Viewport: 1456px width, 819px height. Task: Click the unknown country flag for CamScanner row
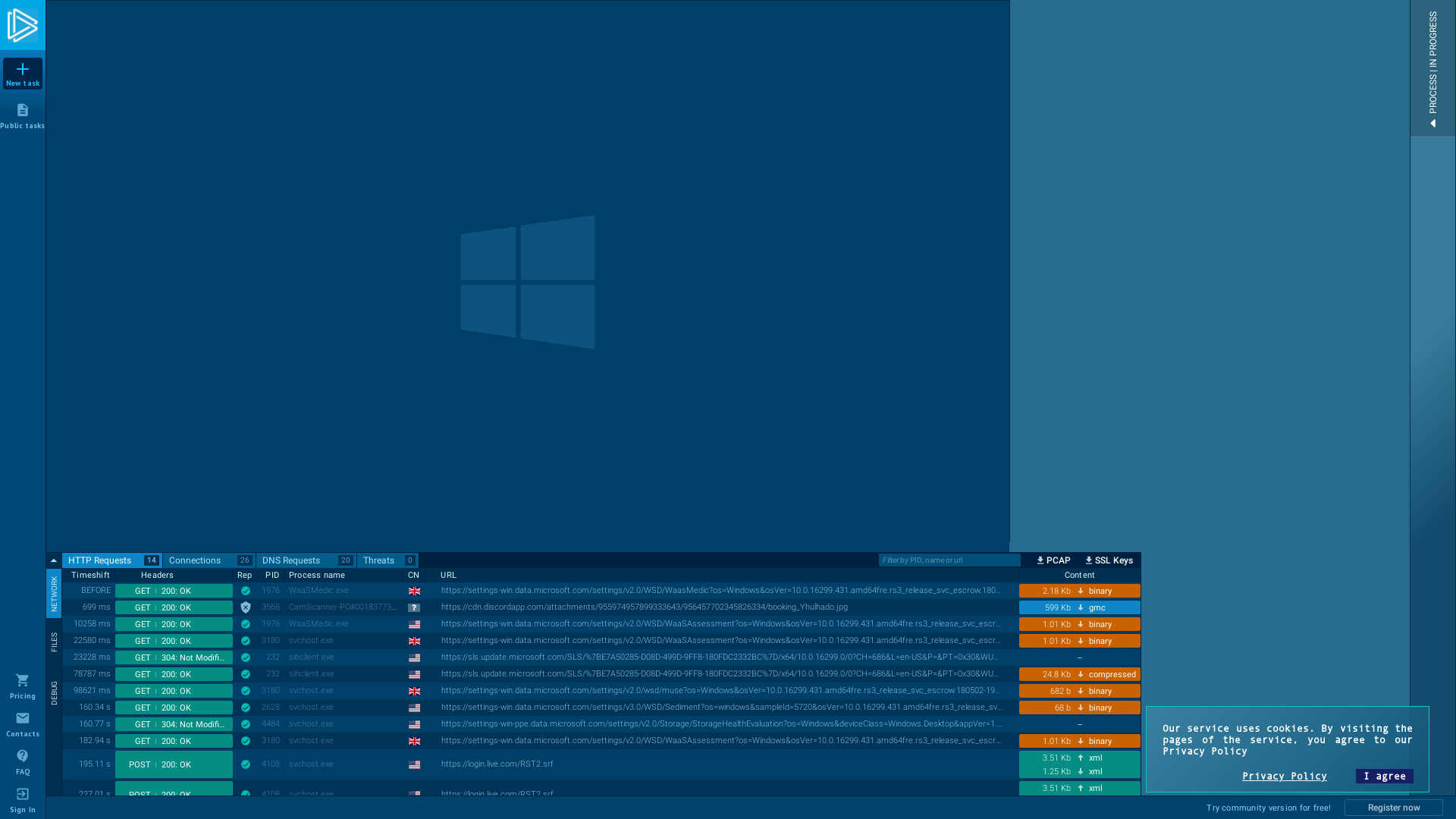pyautogui.click(x=414, y=607)
